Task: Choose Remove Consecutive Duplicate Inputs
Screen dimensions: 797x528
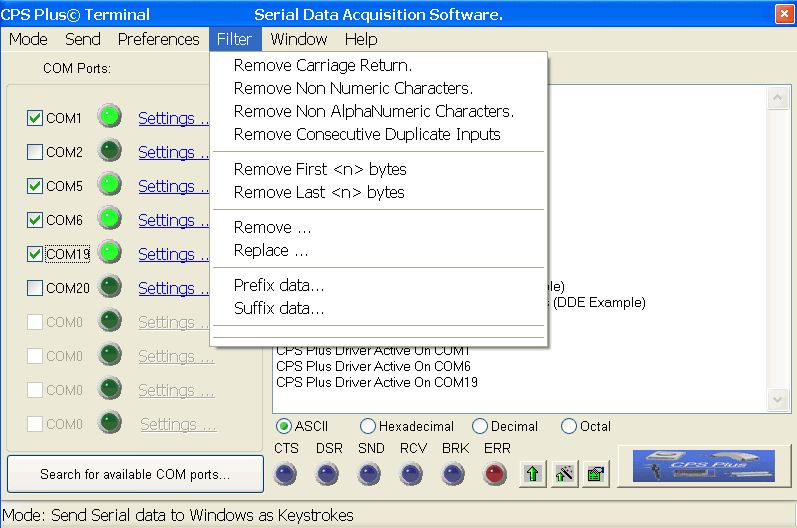Action: pos(379,134)
